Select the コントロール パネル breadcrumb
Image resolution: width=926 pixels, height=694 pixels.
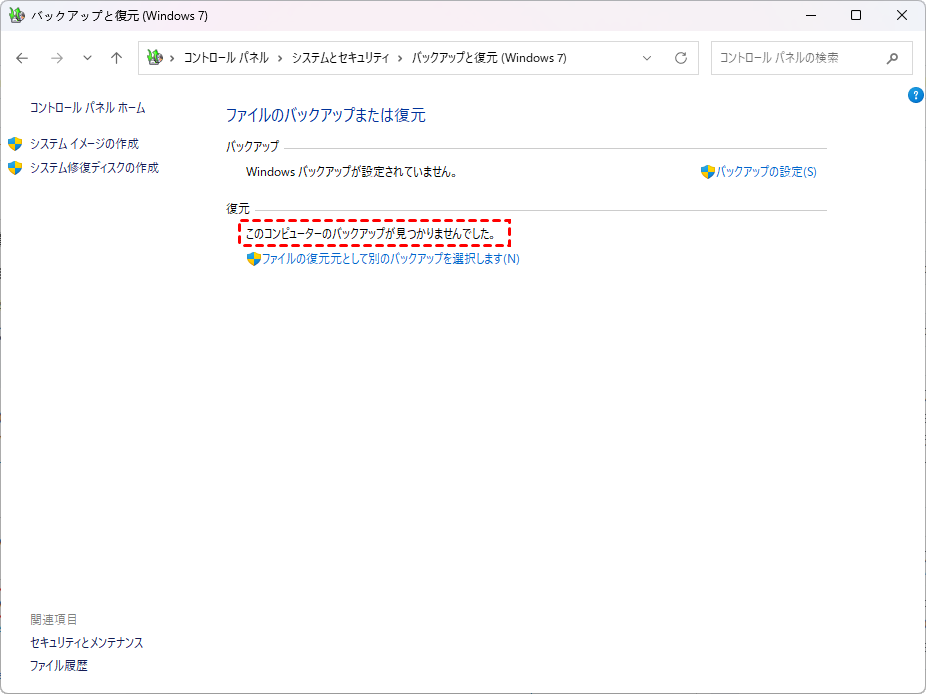tap(226, 58)
